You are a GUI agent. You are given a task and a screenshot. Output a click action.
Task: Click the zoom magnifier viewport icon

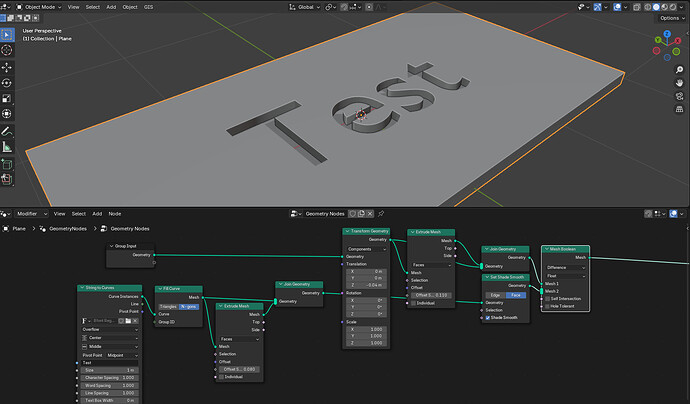(x=679, y=70)
